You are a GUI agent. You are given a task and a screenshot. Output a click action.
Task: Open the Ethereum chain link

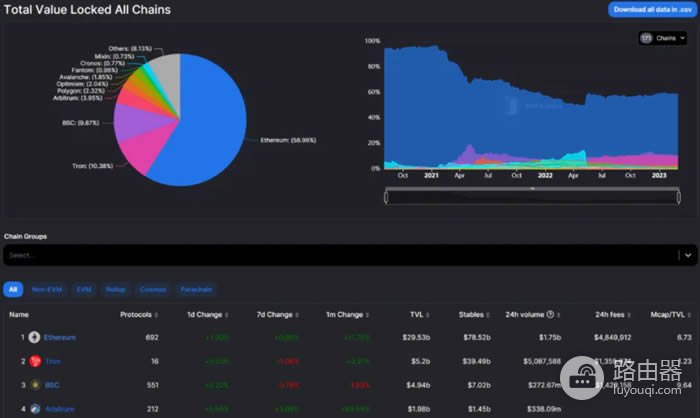pos(60,337)
